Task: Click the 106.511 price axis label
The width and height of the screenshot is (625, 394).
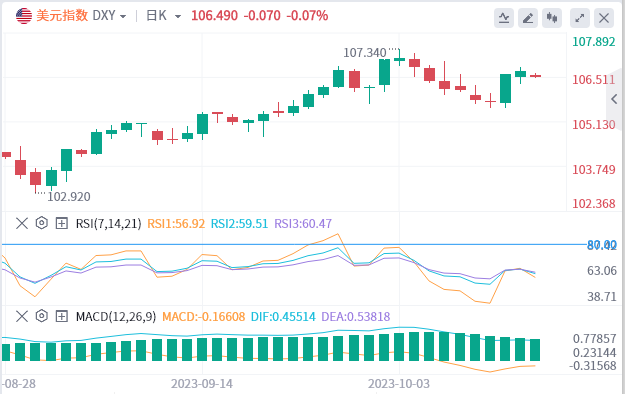Action: click(x=594, y=80)
